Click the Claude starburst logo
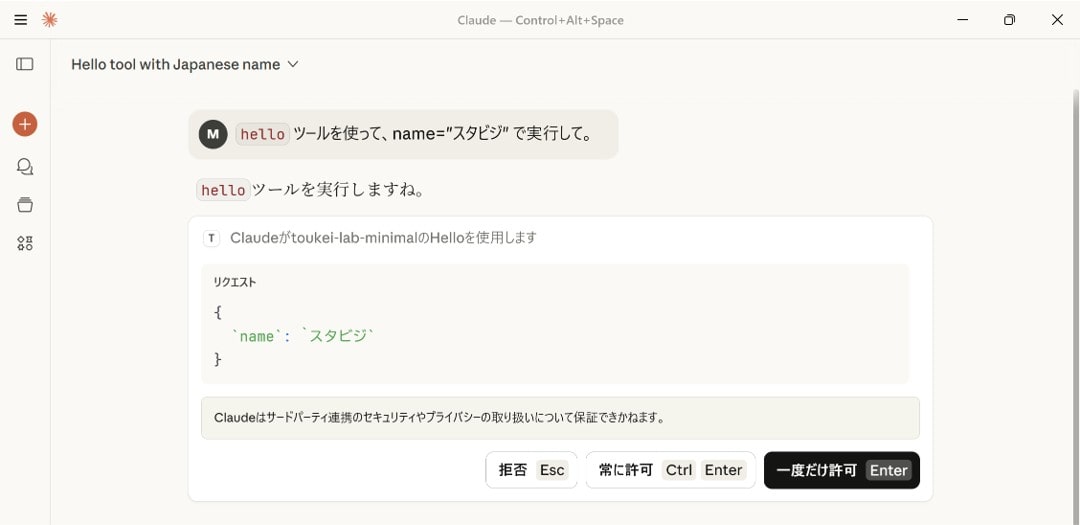 (49, 20)
